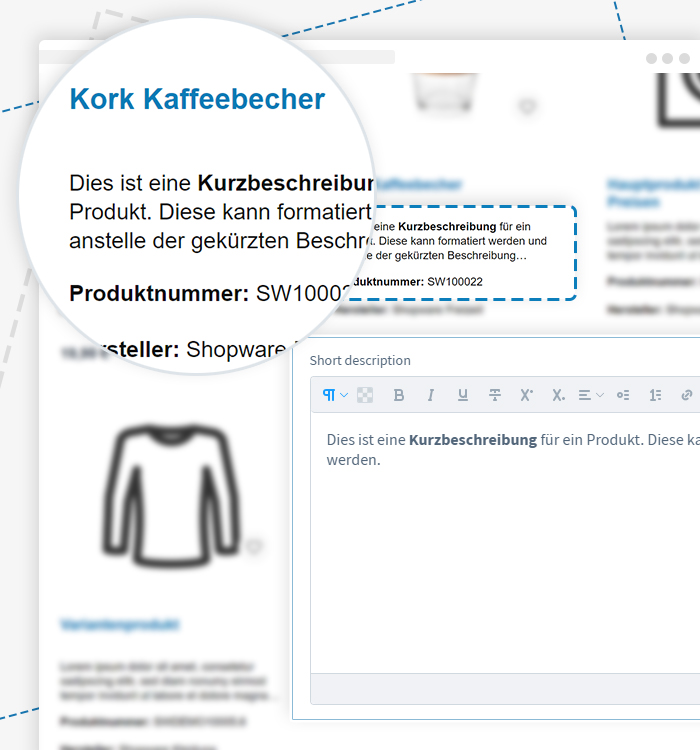Image resolution: width=700 pixels, height=750 pixels.
Task: Toggle bold formatting in Short description editor
Action: [x=399, y=395]
